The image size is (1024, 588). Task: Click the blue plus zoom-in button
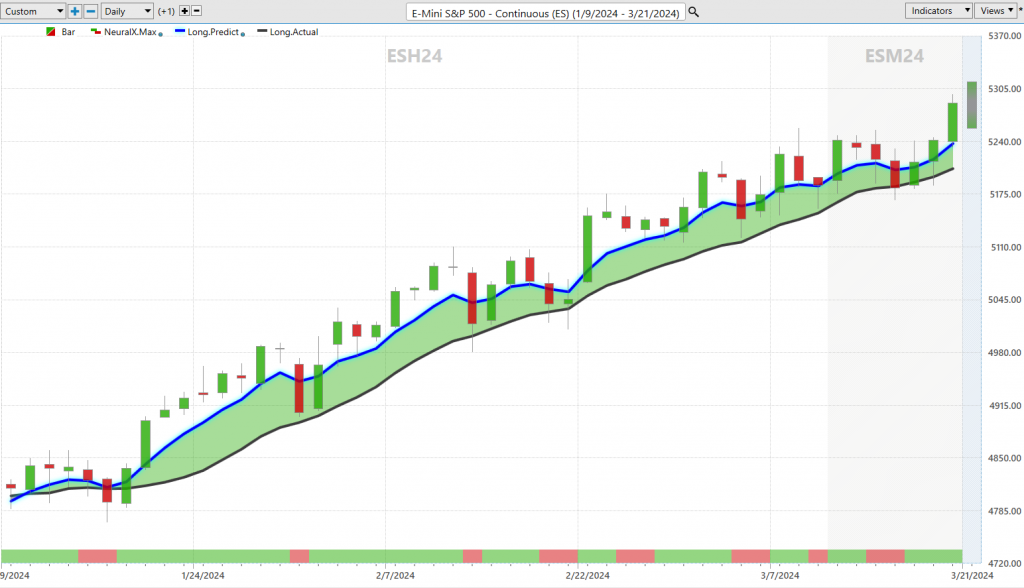click(x=75, y=11)
